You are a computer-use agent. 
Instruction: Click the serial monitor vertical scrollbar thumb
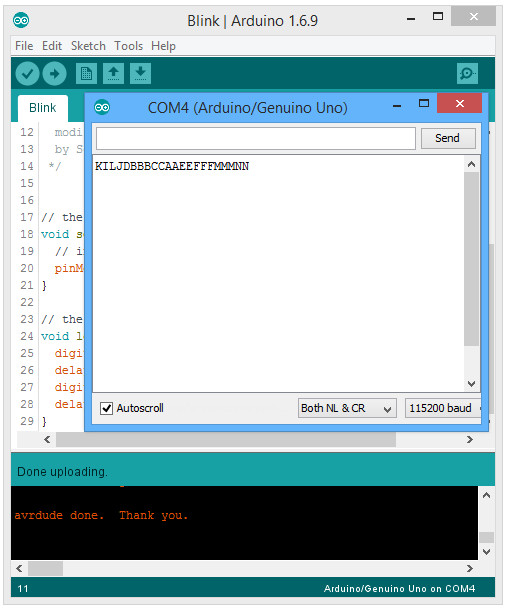[x=472, y=258]
